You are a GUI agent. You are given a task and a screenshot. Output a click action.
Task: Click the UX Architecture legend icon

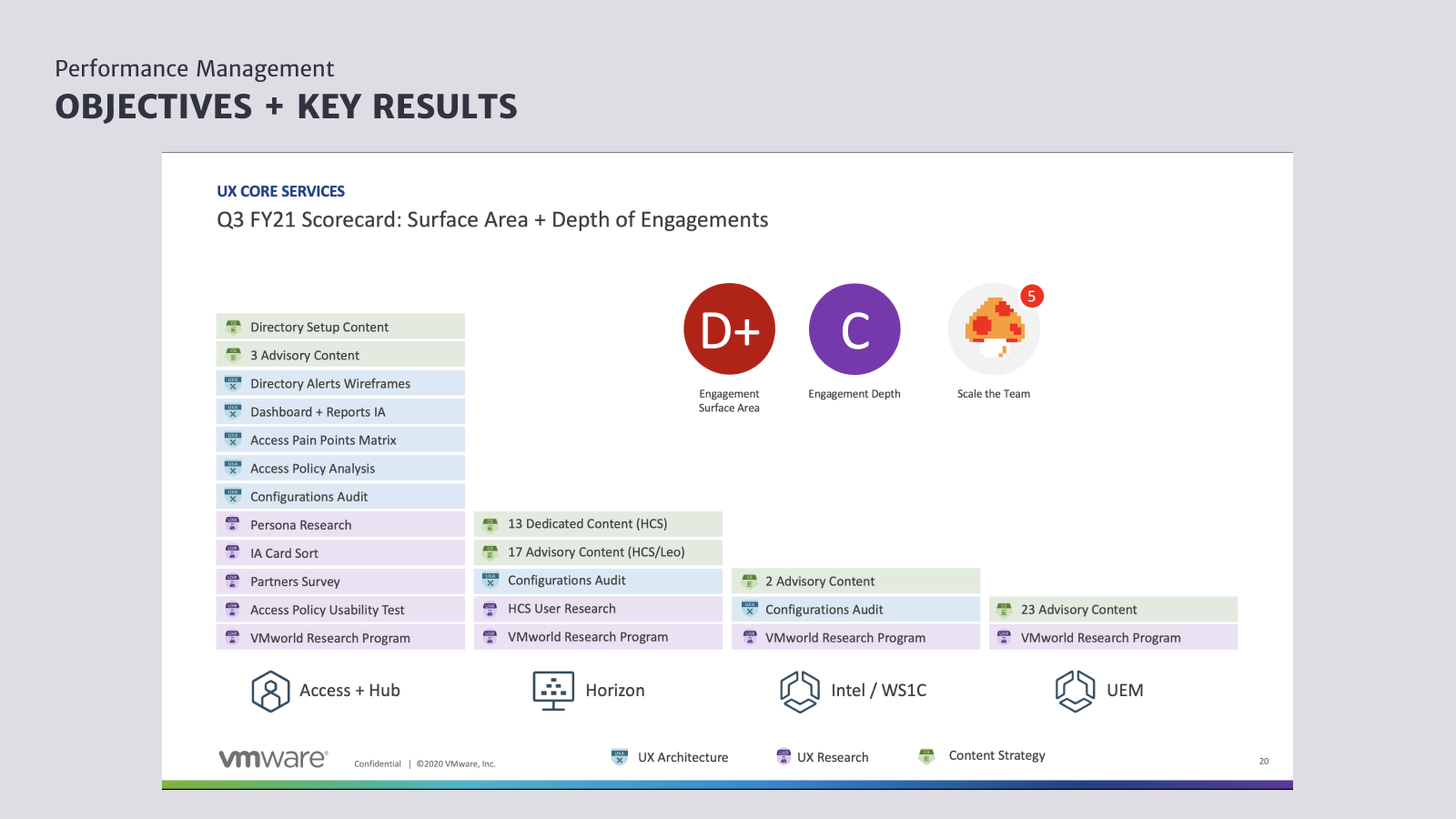tap(620, 757)
